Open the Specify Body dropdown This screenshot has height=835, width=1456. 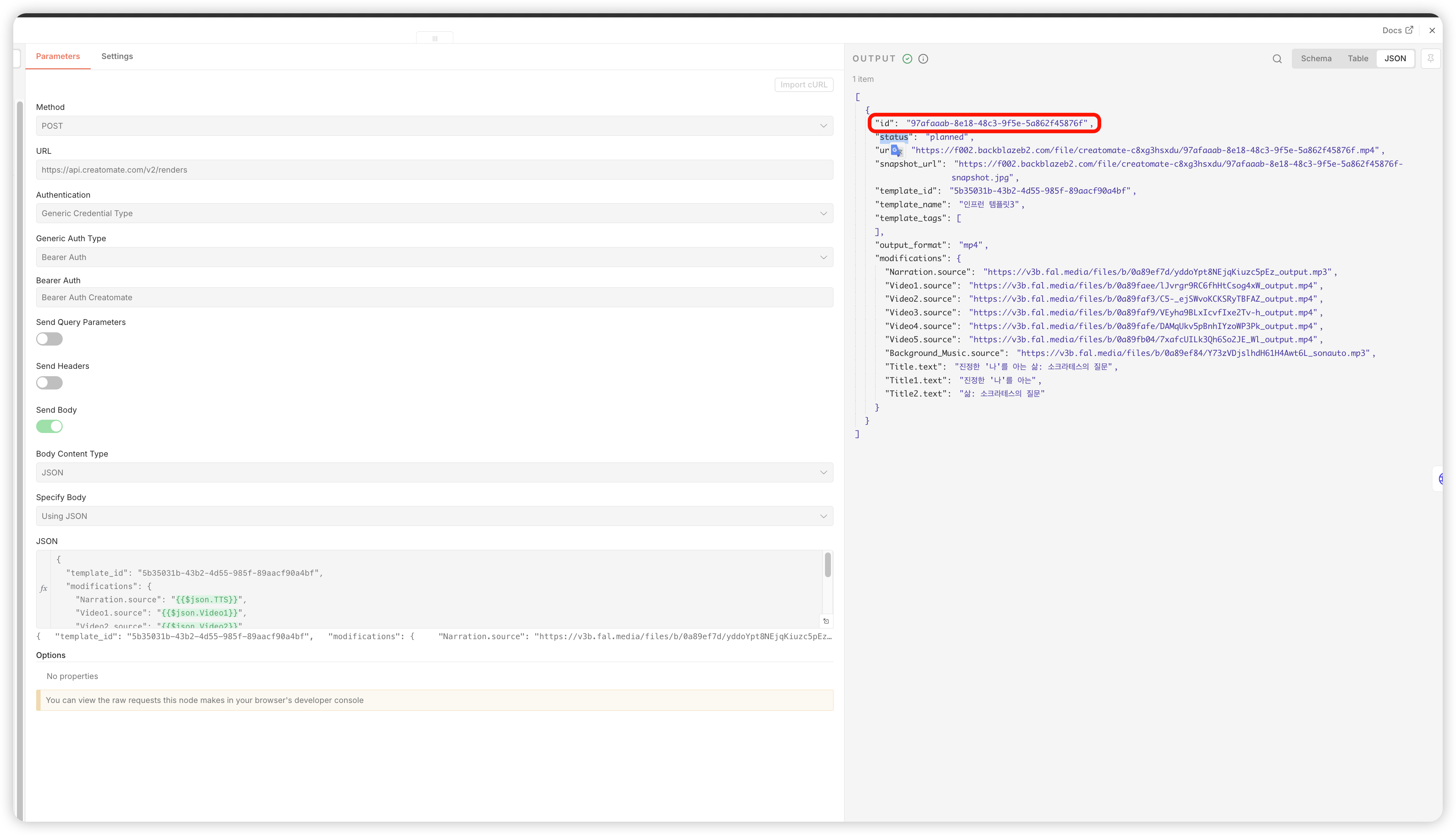point(434,516)
